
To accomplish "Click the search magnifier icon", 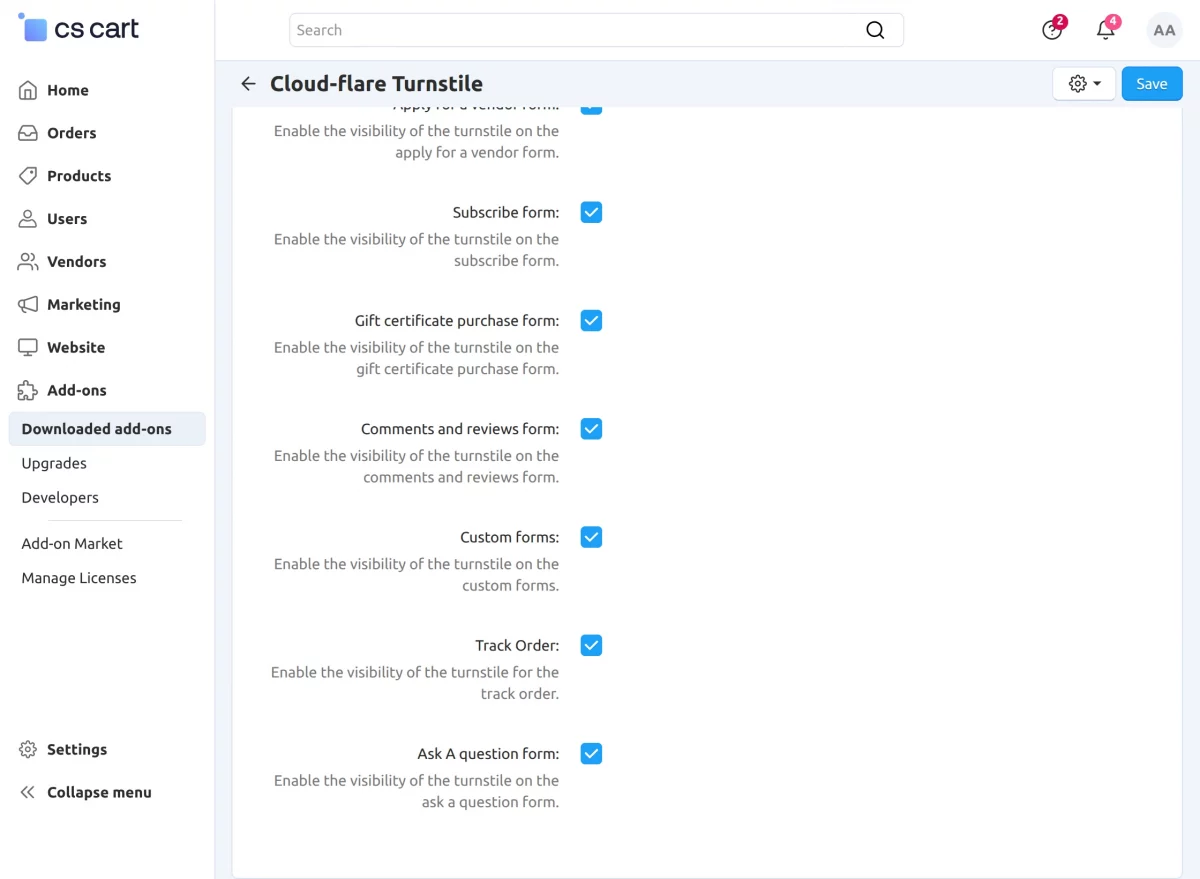I will coord(875,30).
